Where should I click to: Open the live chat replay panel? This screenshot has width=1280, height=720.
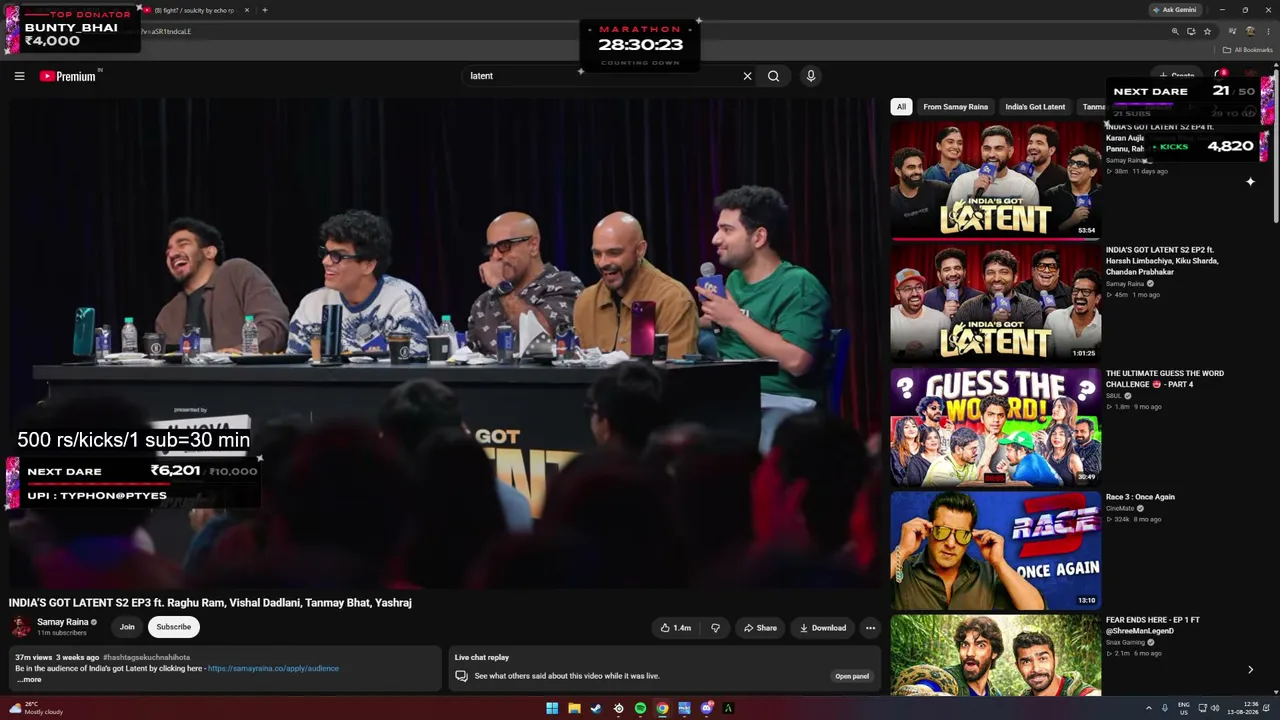[x=852, y=676]
